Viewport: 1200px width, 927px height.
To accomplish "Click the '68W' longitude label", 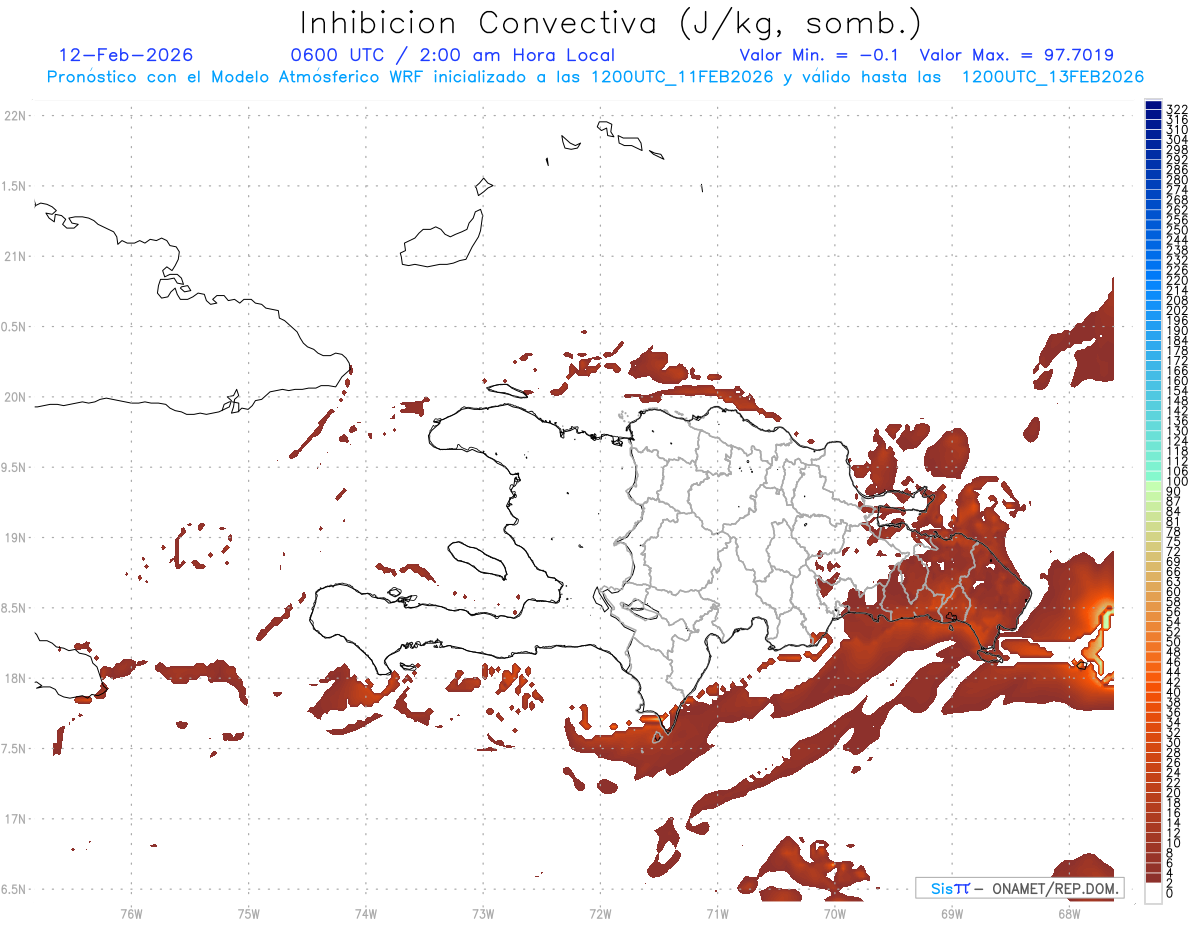I will pos(1068,912).
